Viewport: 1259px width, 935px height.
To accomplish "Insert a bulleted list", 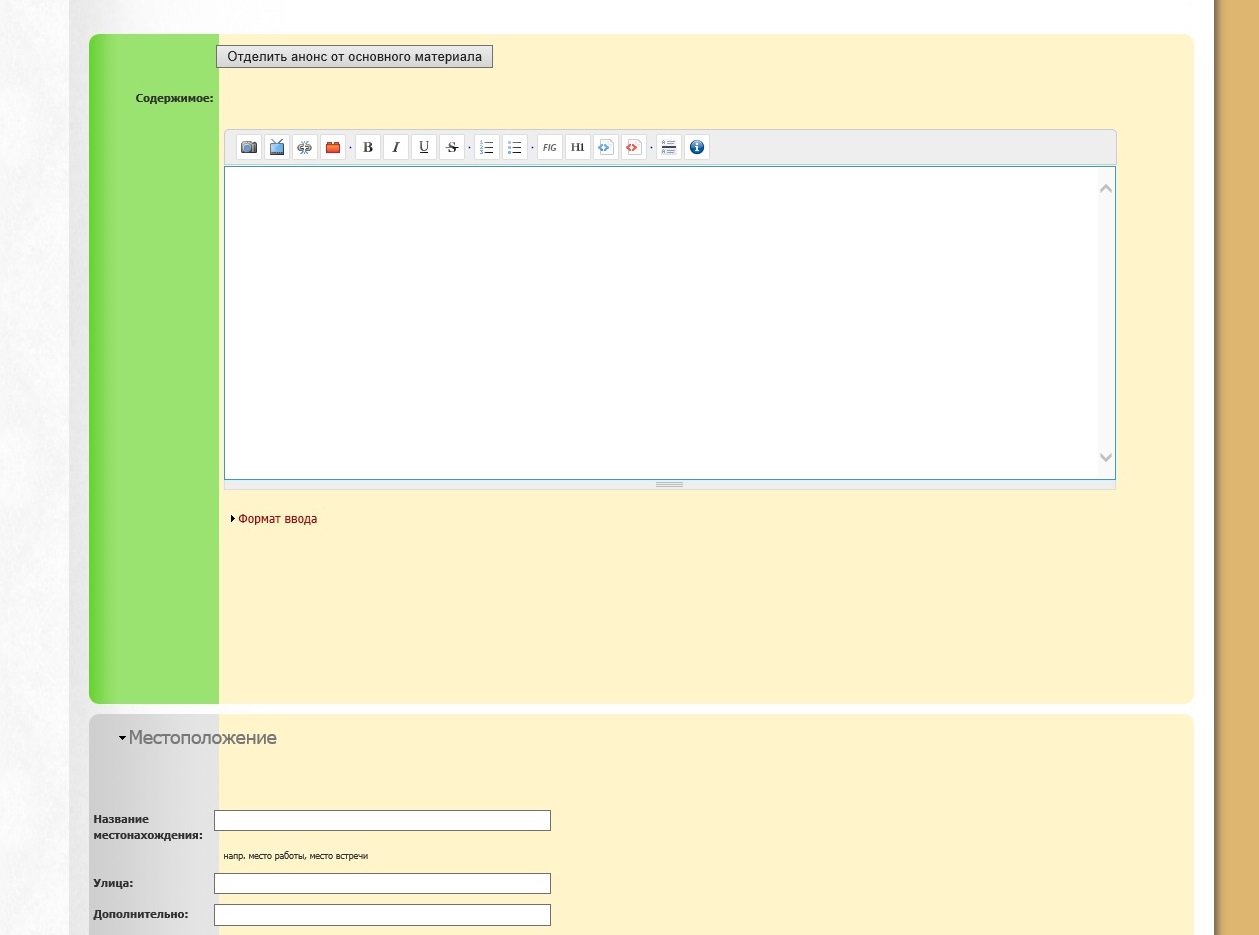I will [515, 147].
